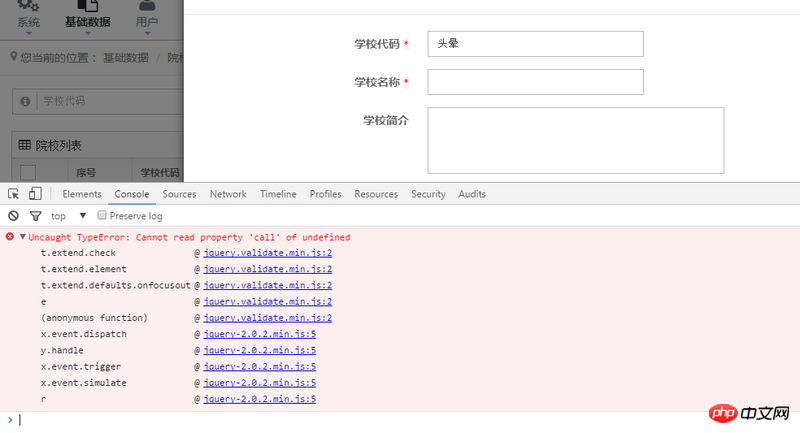Open jquery-2.0.2.min.js:5 link on the r row

click(260, 399)
